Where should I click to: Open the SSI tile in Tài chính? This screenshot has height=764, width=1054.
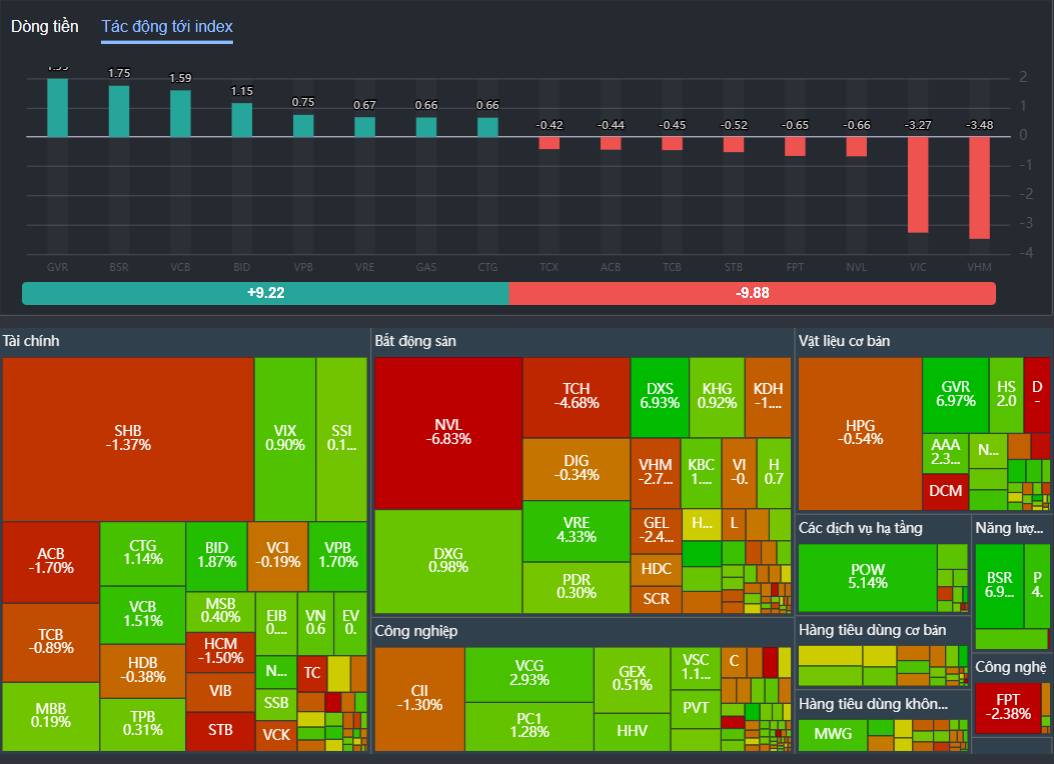point(341,439)
